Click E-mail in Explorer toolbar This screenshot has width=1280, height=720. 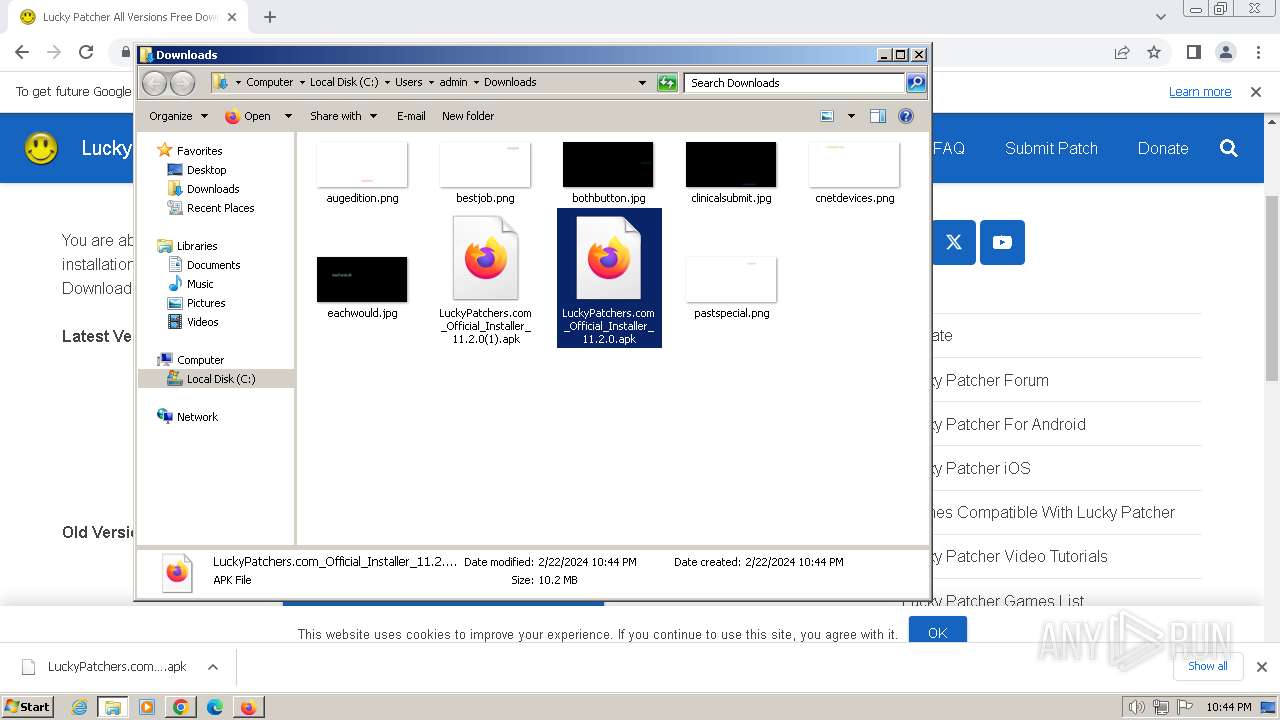click(x=411, y=116)
